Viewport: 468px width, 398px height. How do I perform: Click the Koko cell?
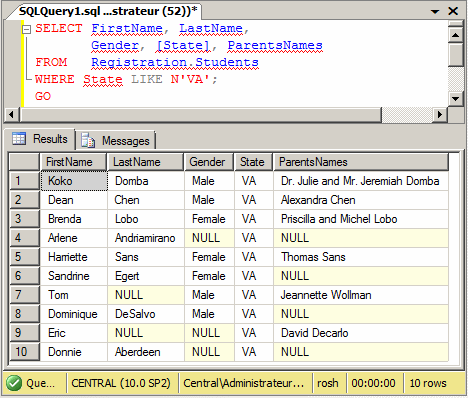click(74, 181)
